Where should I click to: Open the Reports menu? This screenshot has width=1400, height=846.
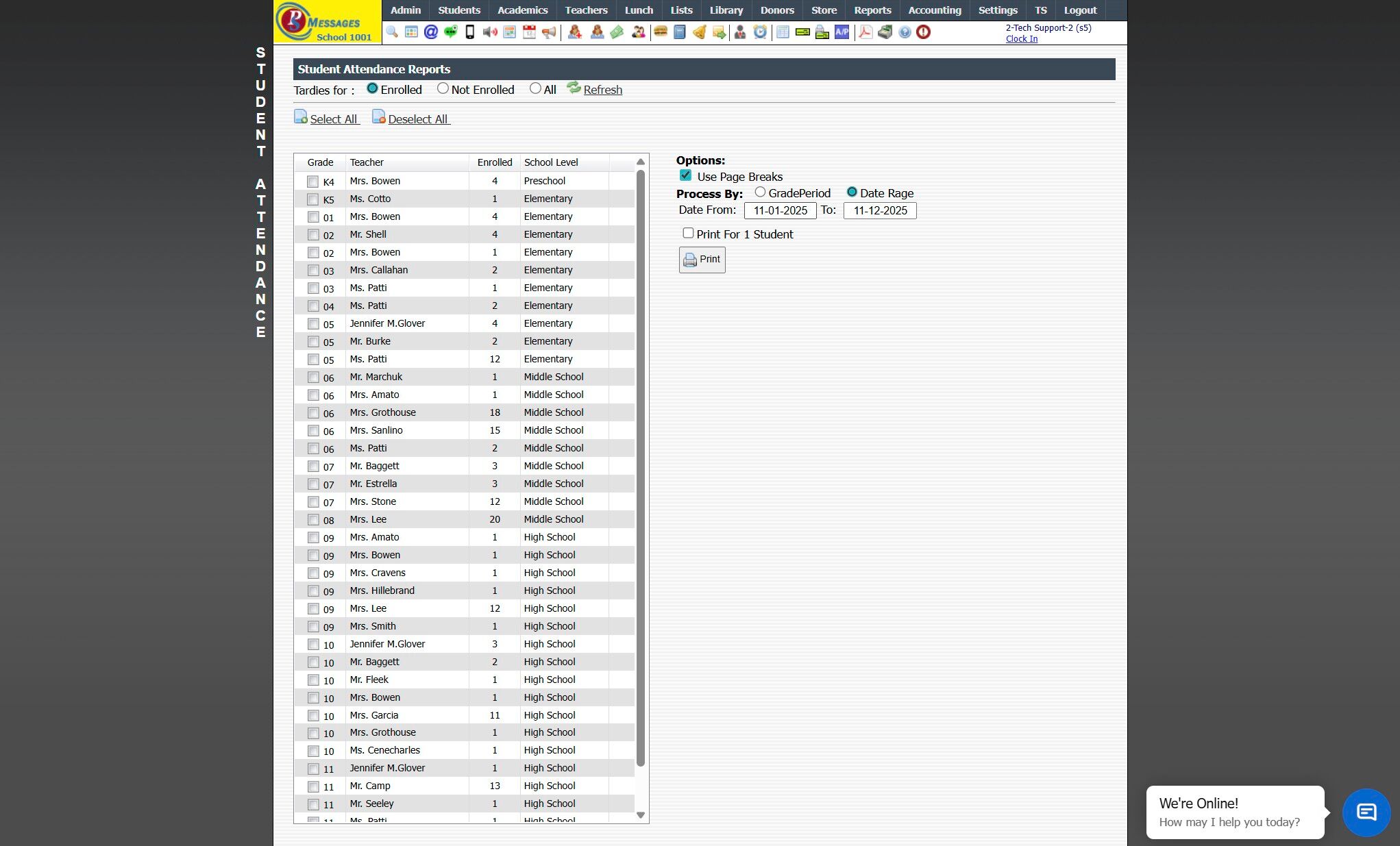[x=872, y=10]
